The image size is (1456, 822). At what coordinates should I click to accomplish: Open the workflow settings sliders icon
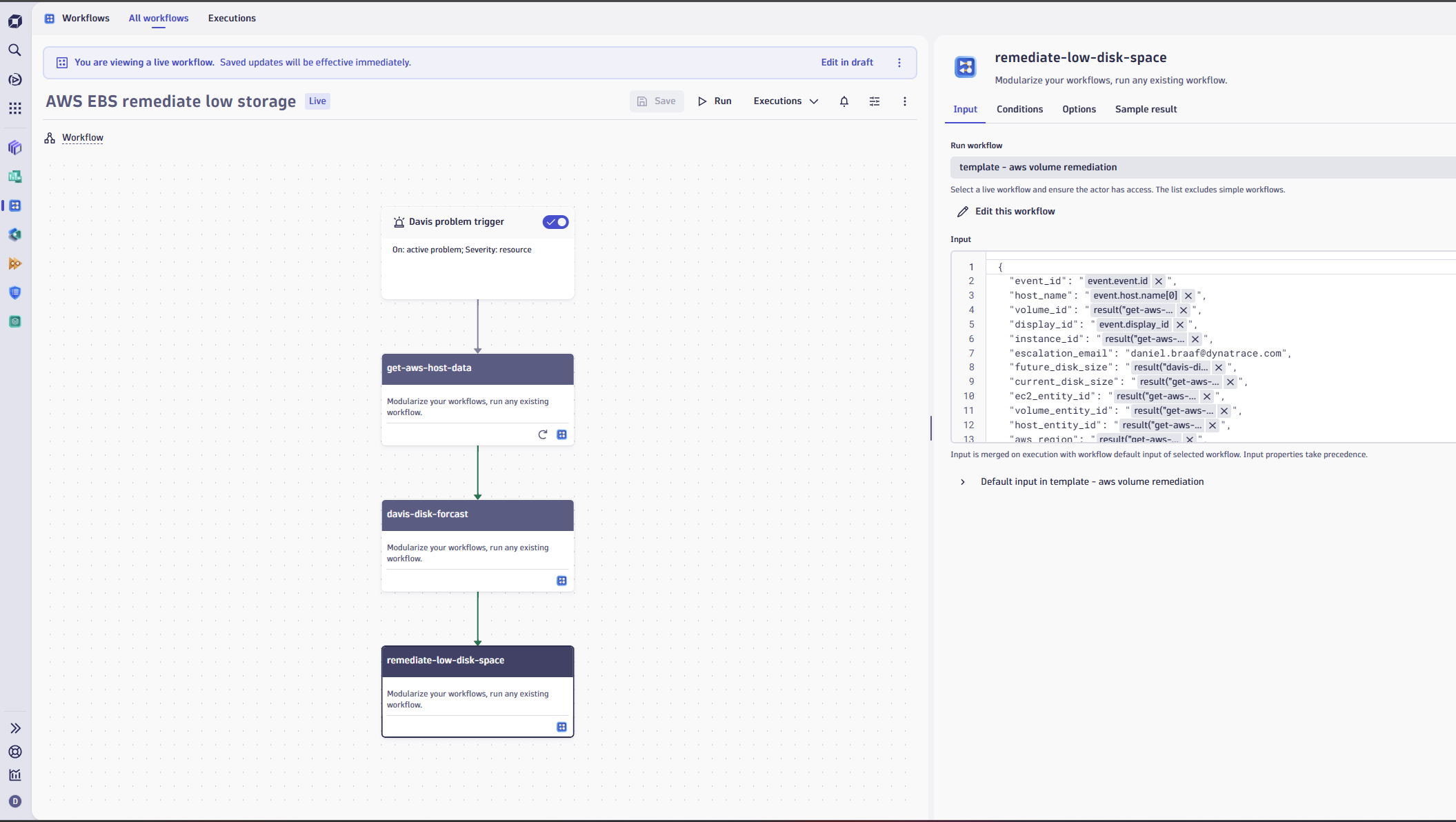[x=874, y=101]
